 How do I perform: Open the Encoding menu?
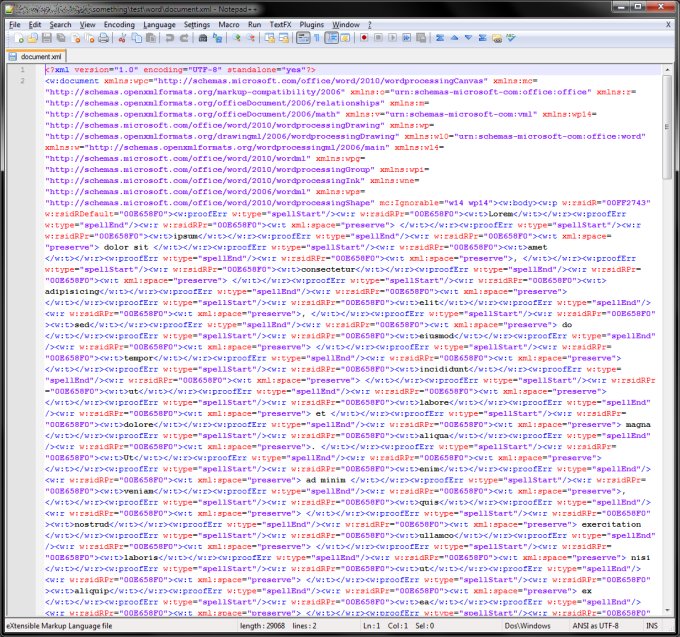[x=119, y=23]
